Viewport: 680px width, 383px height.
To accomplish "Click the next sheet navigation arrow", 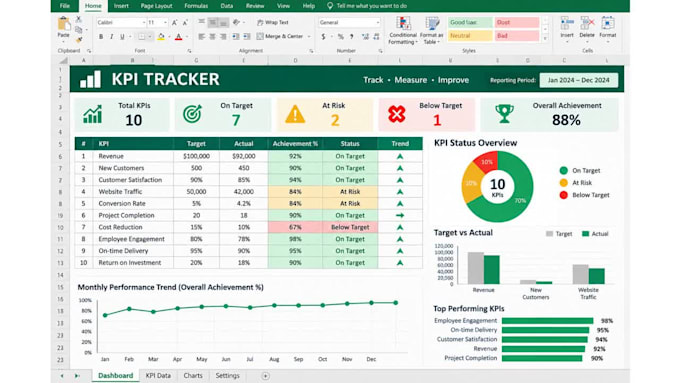I will (x=77, y=376).
